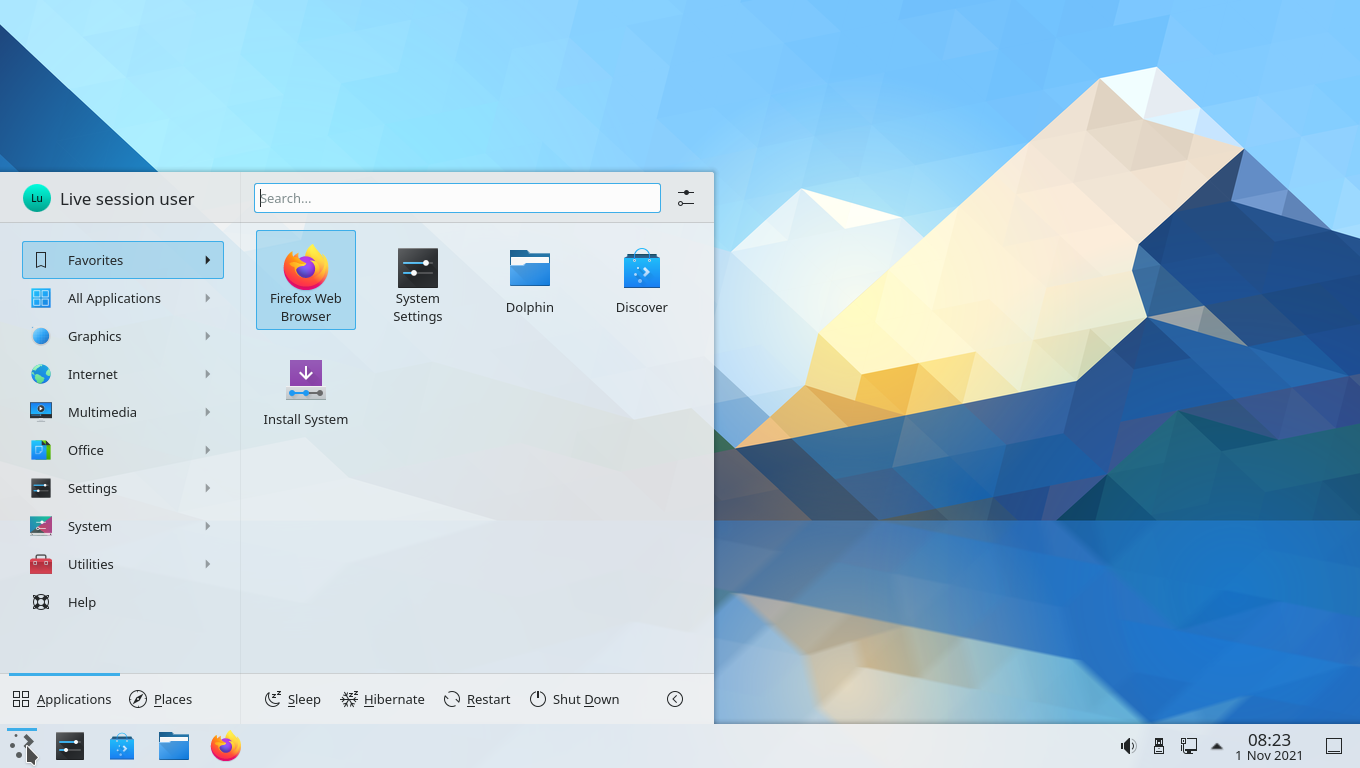Open the launcher configure sliders icon

click(686, 198)
